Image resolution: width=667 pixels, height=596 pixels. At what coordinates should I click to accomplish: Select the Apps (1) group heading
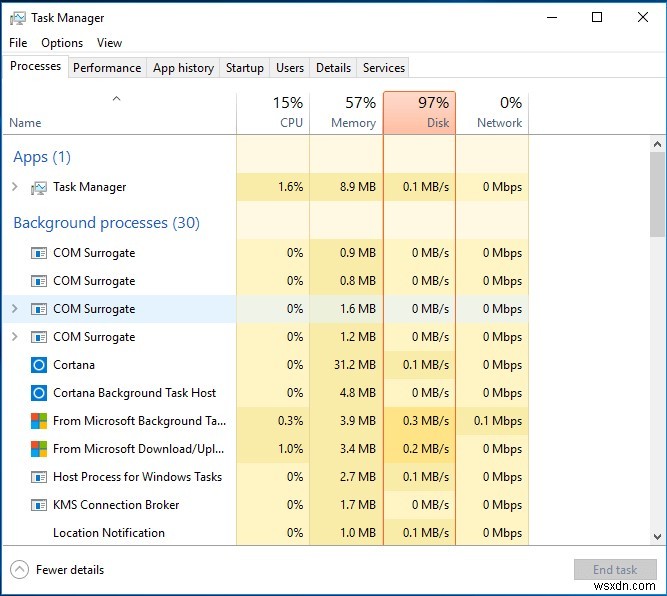[x=42, y=157]
